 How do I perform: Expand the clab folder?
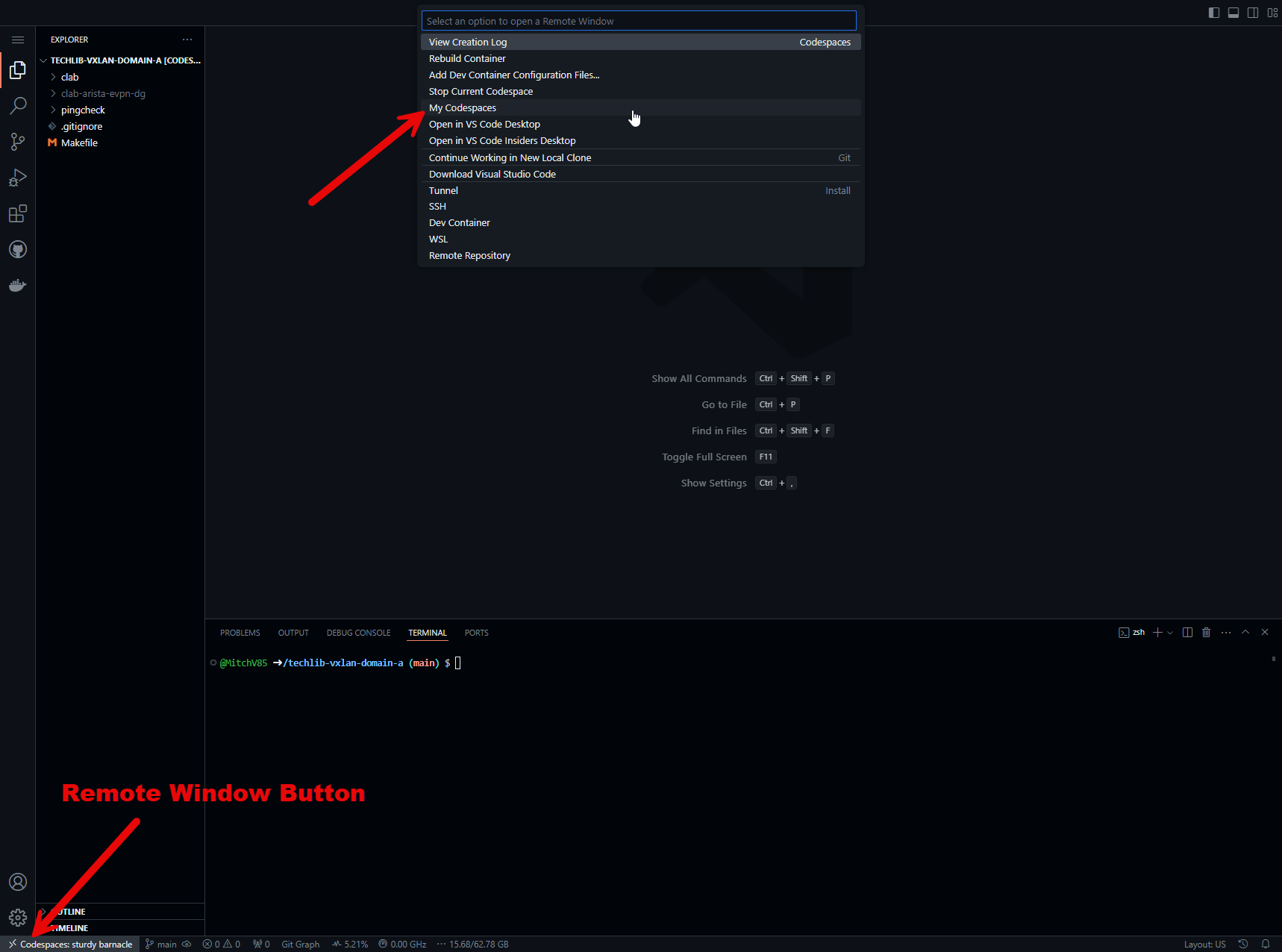(120, 77)
